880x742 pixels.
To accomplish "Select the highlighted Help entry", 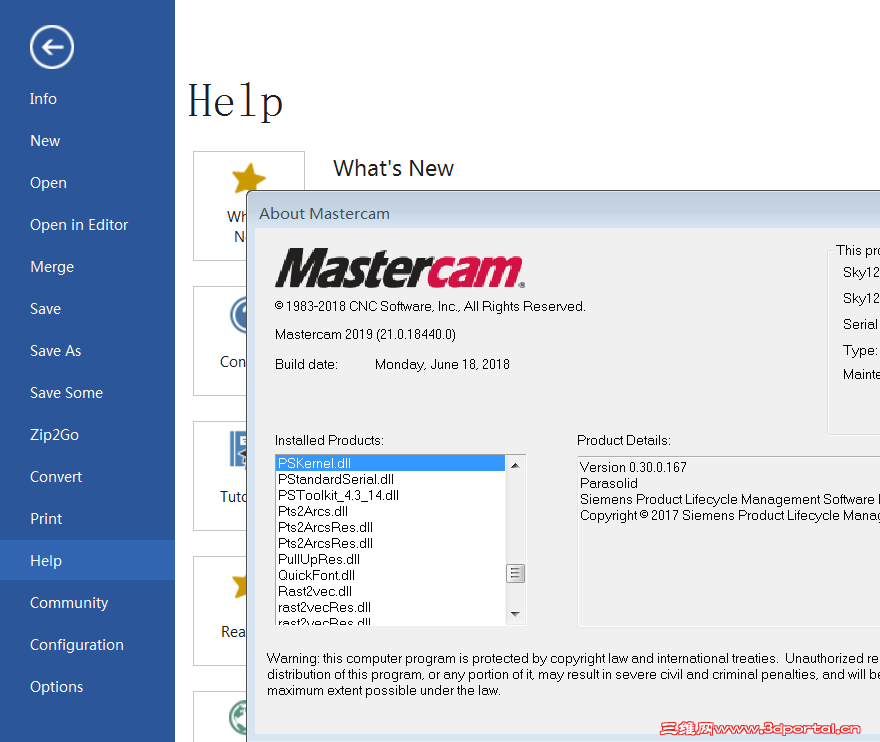I will coord(88,560).
